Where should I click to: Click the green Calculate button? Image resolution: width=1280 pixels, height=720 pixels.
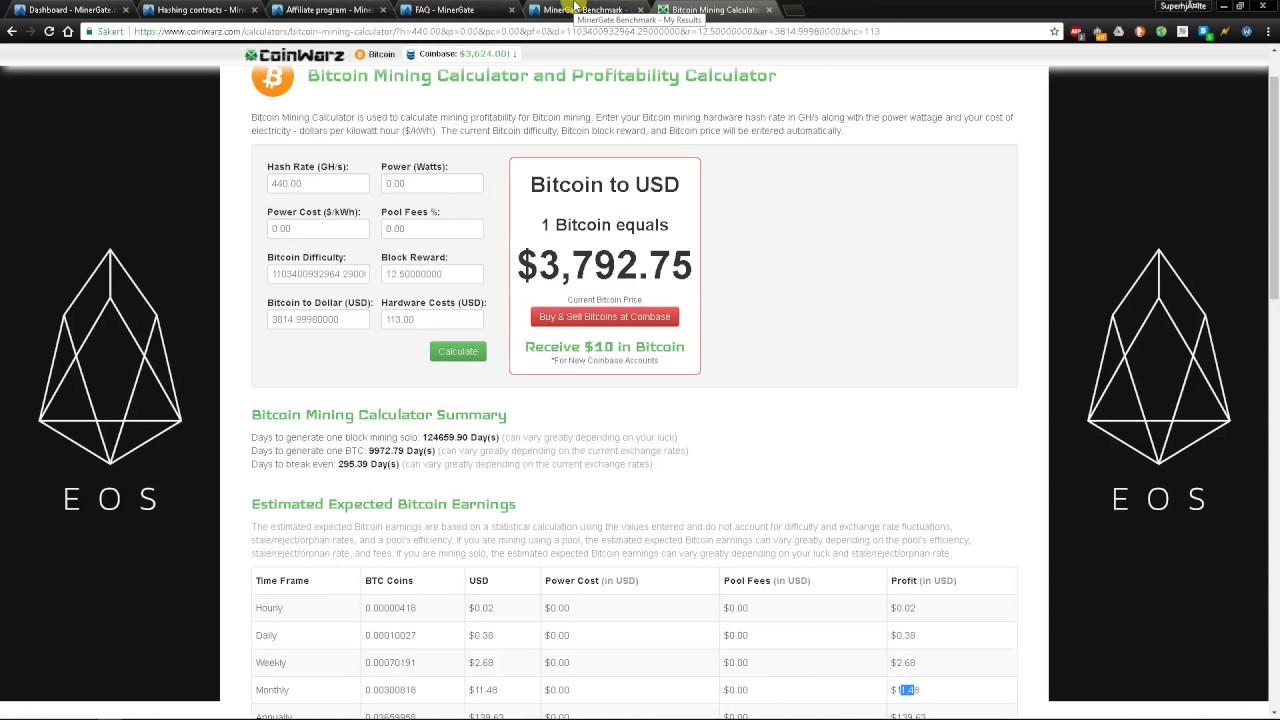click(458, 351)
